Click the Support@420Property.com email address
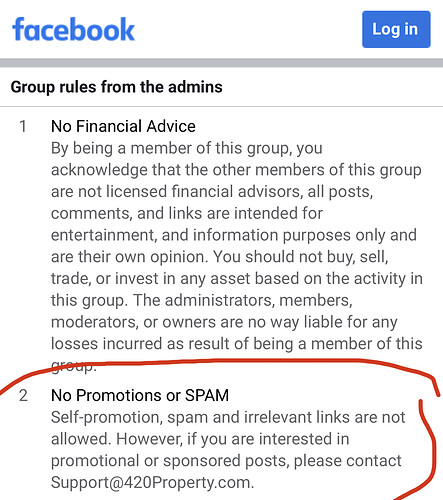The width and height of the screenshot is (443, 500). (x=152, y=482)
